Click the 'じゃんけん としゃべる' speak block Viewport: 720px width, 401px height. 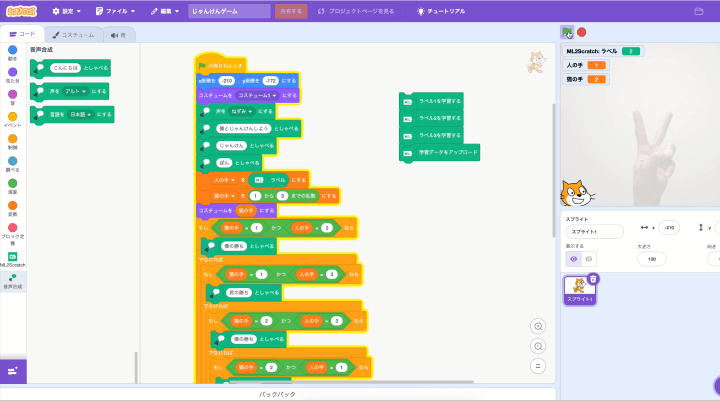[x=236, y=146]
